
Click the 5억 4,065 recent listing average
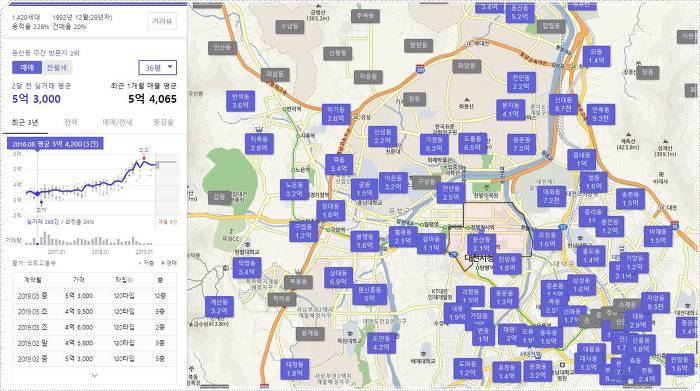tap(152, 99)
